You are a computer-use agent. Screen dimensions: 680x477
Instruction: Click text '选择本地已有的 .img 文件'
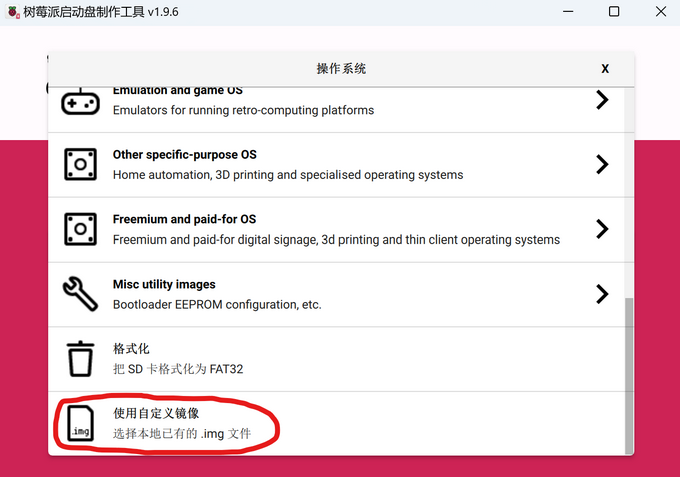point(182,434)
